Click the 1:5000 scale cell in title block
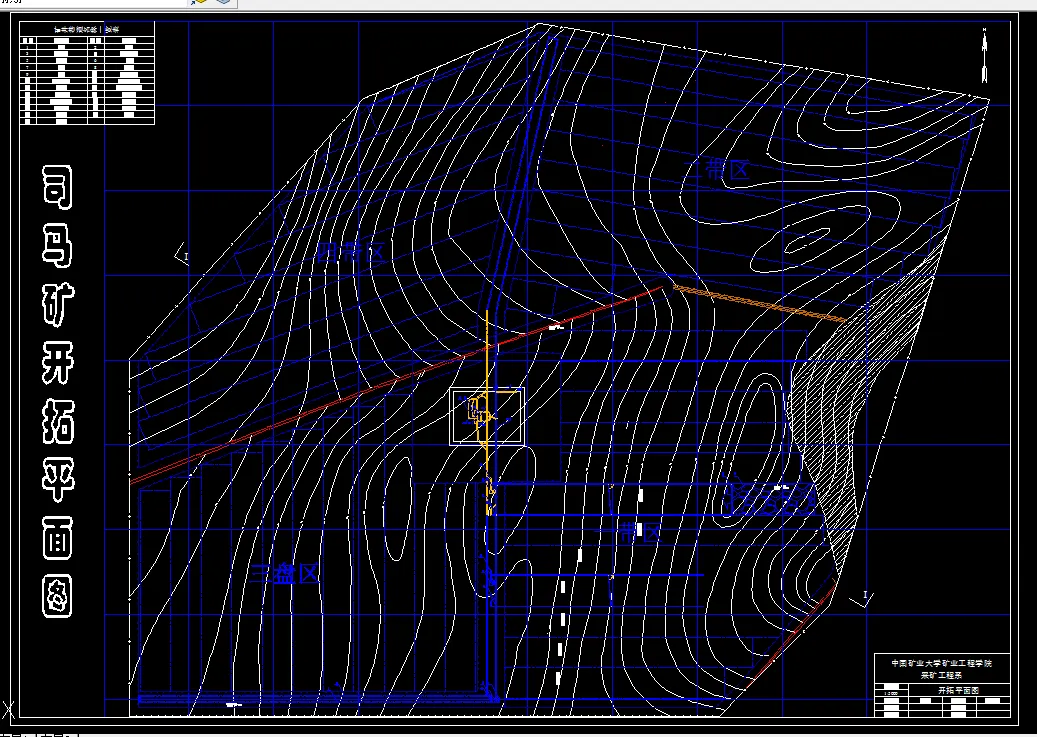This screenshot has height=737, width=1037. (x=892, y=693)
